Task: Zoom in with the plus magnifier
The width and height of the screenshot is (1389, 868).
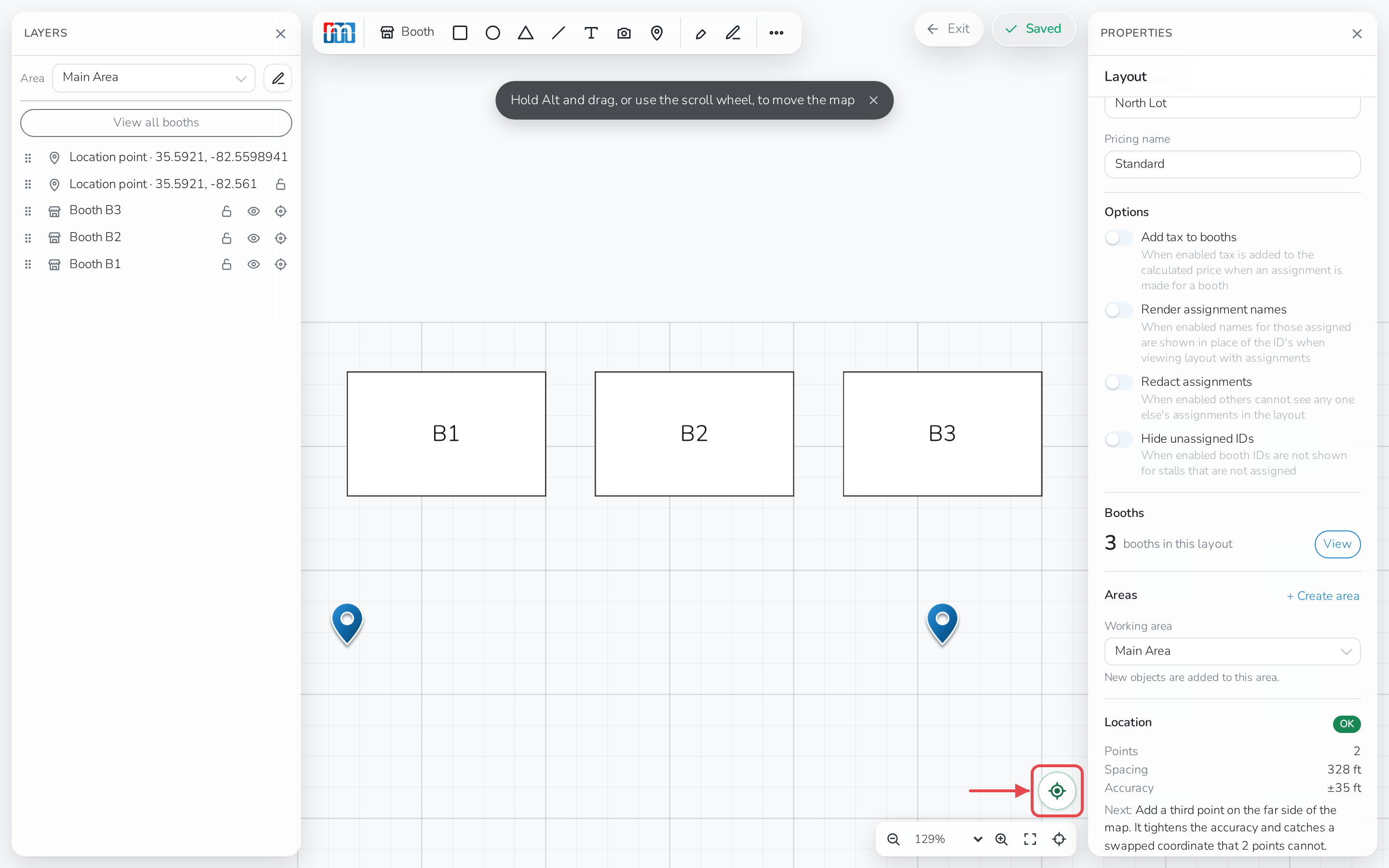Action: pos(1002,839)
